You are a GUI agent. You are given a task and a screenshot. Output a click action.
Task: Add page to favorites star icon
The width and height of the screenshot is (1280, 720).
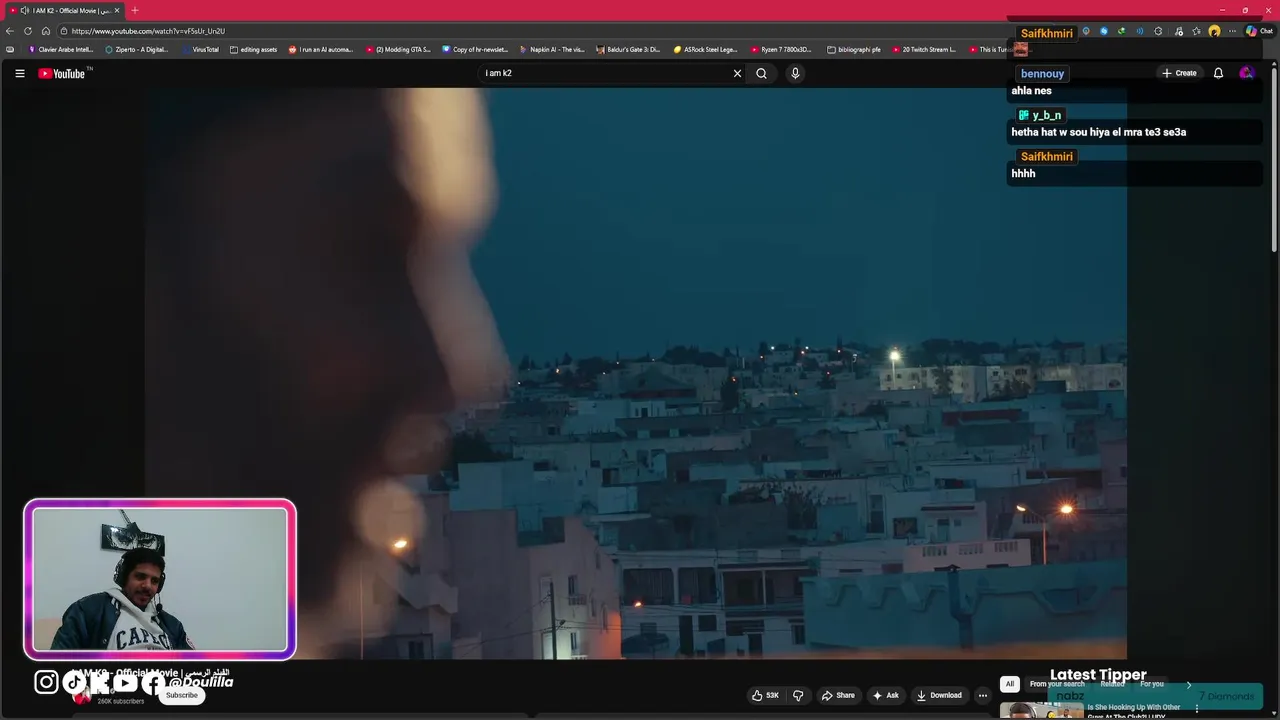[1196, 31]
